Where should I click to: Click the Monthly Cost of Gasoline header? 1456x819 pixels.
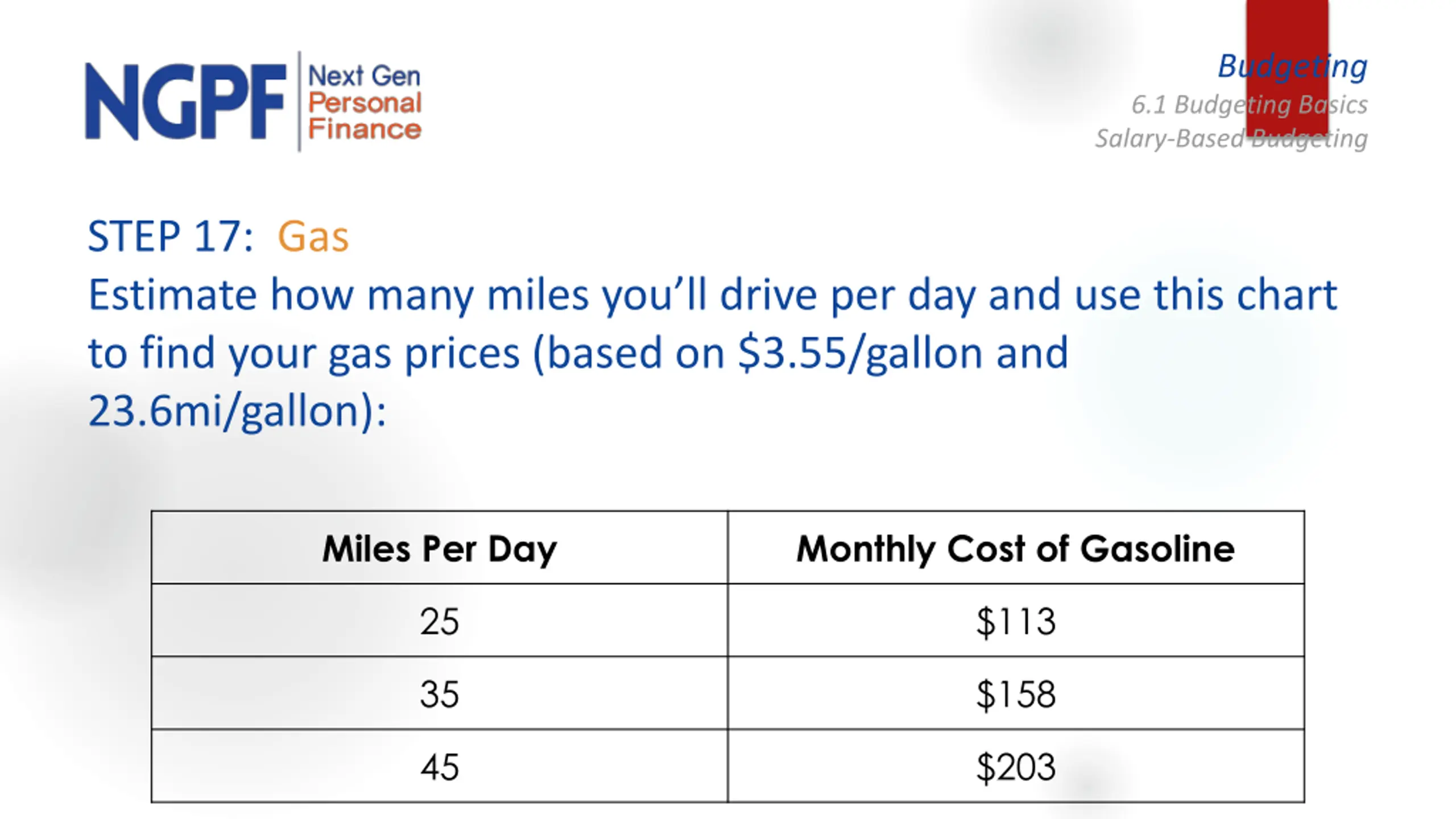click(x=1016, y=548)
